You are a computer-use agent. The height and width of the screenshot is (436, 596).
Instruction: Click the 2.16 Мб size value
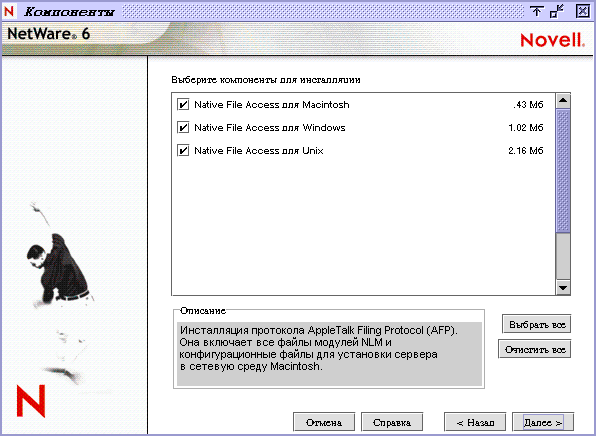(x=526, y=151)
